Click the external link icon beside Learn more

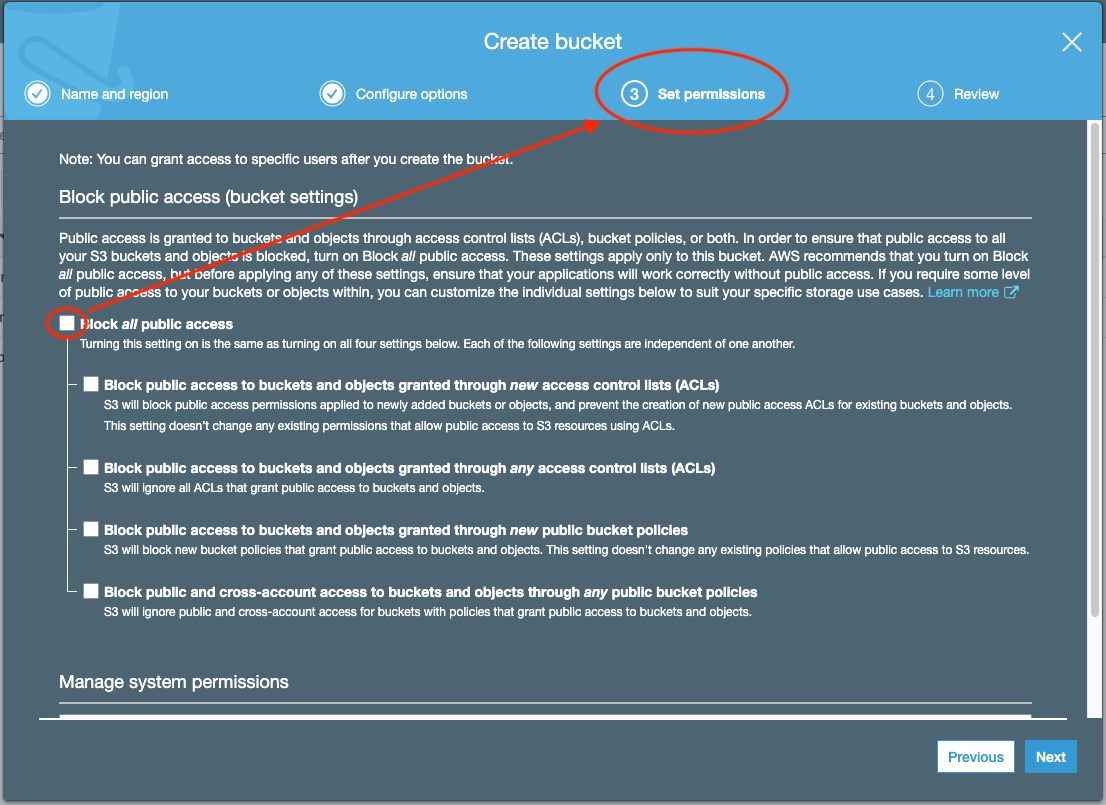(x=1011, y=292)
